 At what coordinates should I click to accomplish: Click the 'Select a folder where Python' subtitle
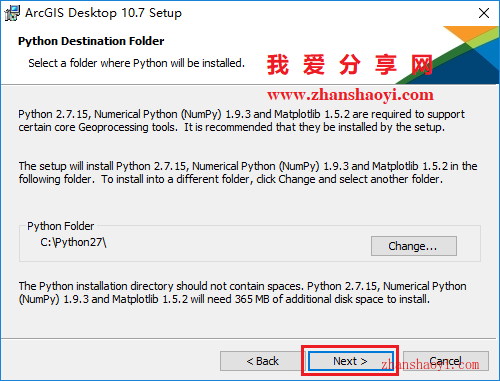pyautogui.click(x=136, y=63)
